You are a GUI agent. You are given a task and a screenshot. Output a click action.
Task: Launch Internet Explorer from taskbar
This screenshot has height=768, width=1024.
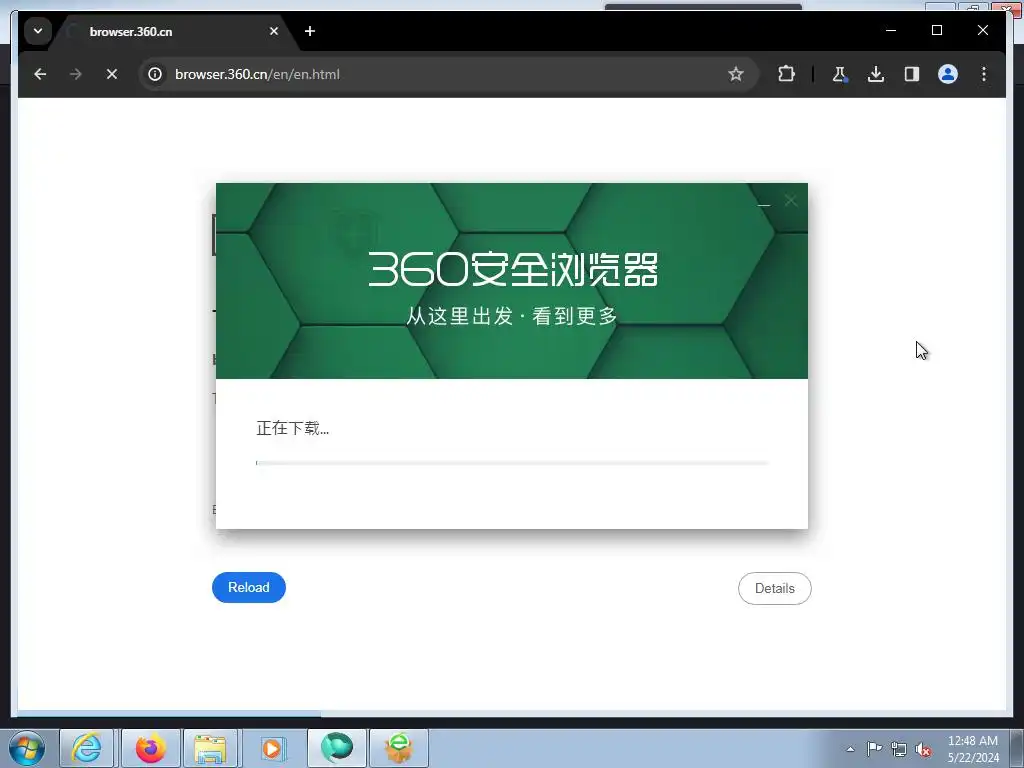[87, 748]
